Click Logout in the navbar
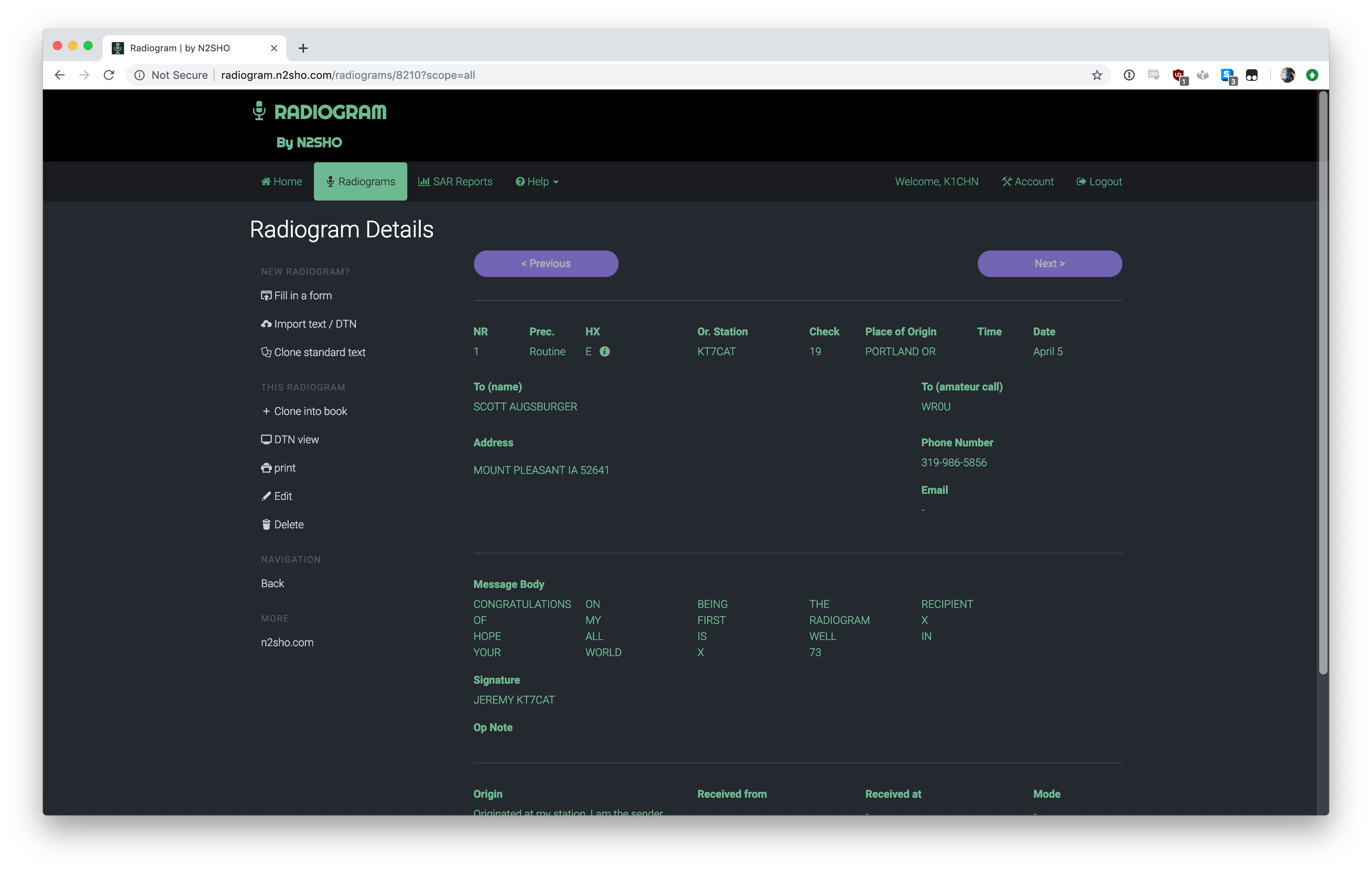Image resolution: width=1372 pixels, height=872 pixels. coord(1099,181)
